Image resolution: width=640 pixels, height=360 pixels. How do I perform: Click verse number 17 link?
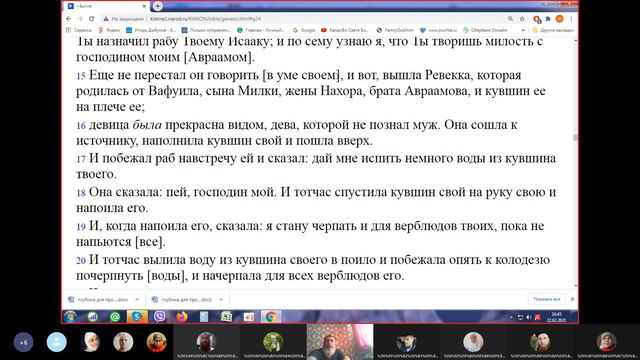point(81,159)
